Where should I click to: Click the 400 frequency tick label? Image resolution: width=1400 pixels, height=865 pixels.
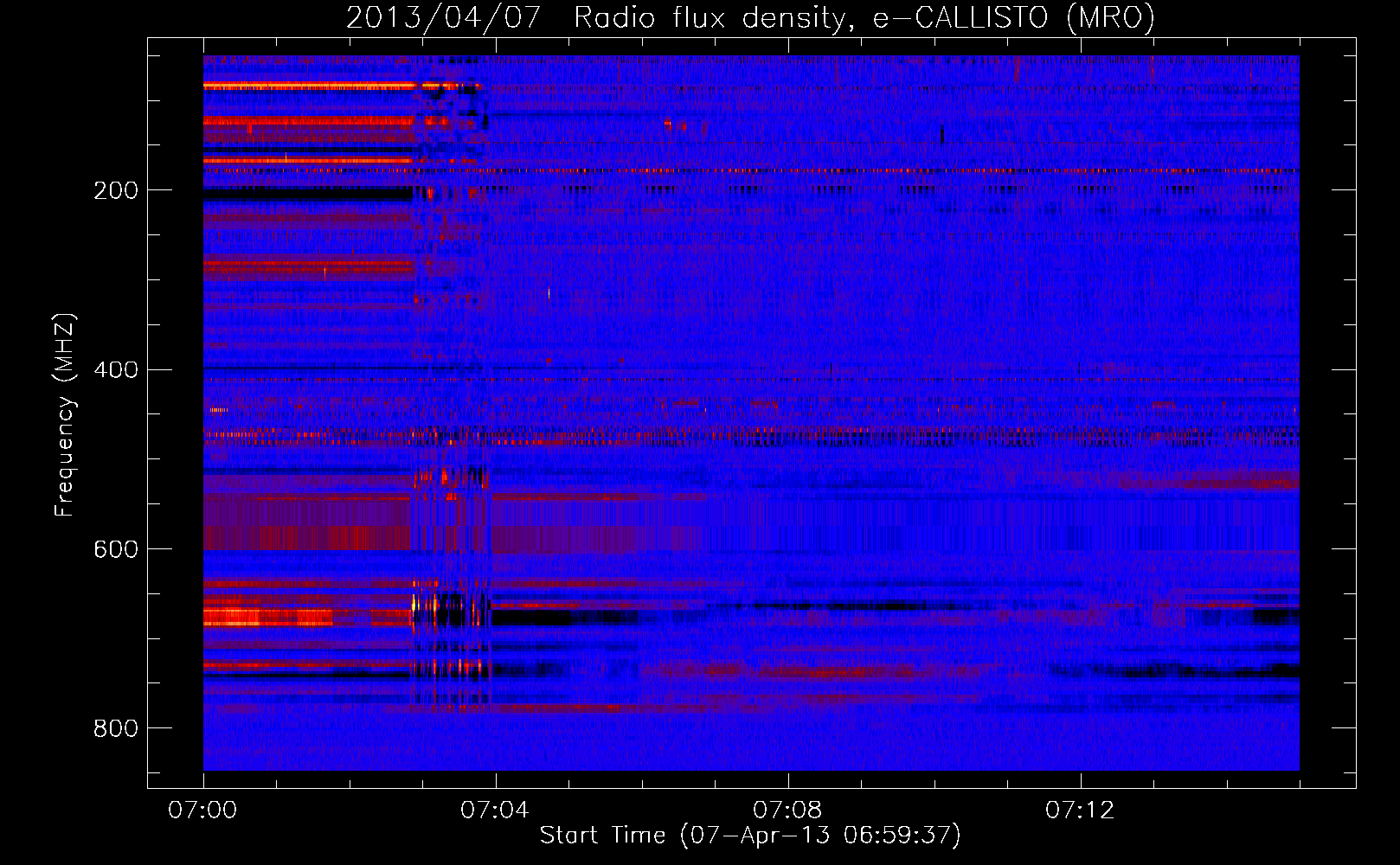(x=116, y=370)
